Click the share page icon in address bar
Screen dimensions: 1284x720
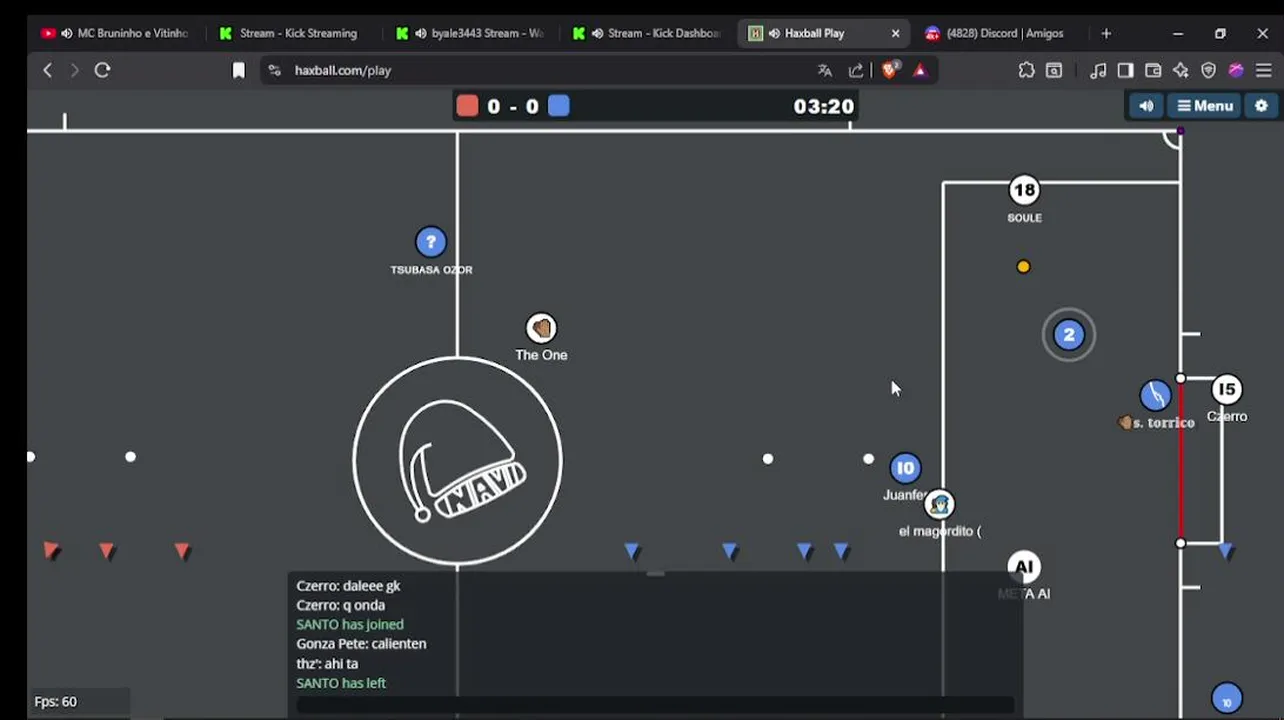tap(856, 70)
